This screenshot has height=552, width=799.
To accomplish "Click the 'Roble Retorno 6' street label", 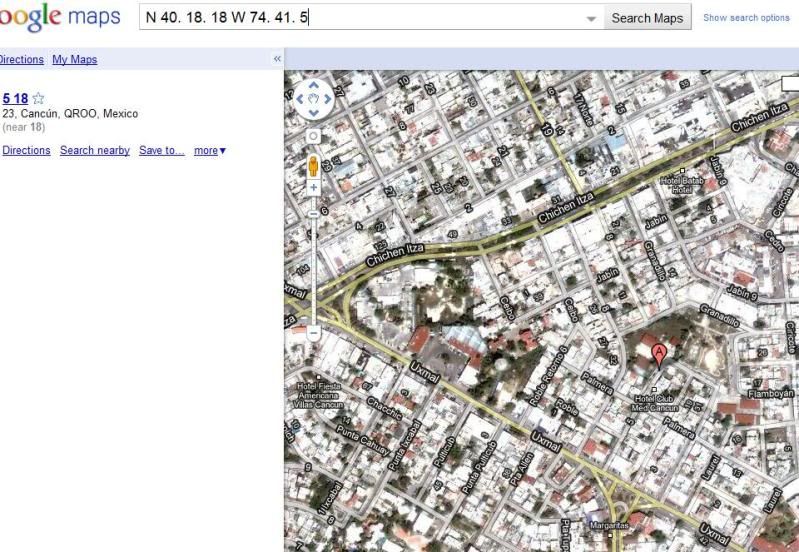I will tap(548, 376).
